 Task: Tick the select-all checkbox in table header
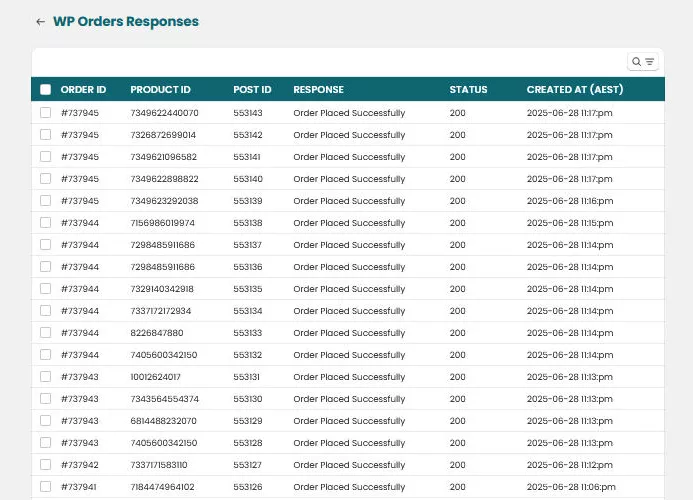[46, 90]
